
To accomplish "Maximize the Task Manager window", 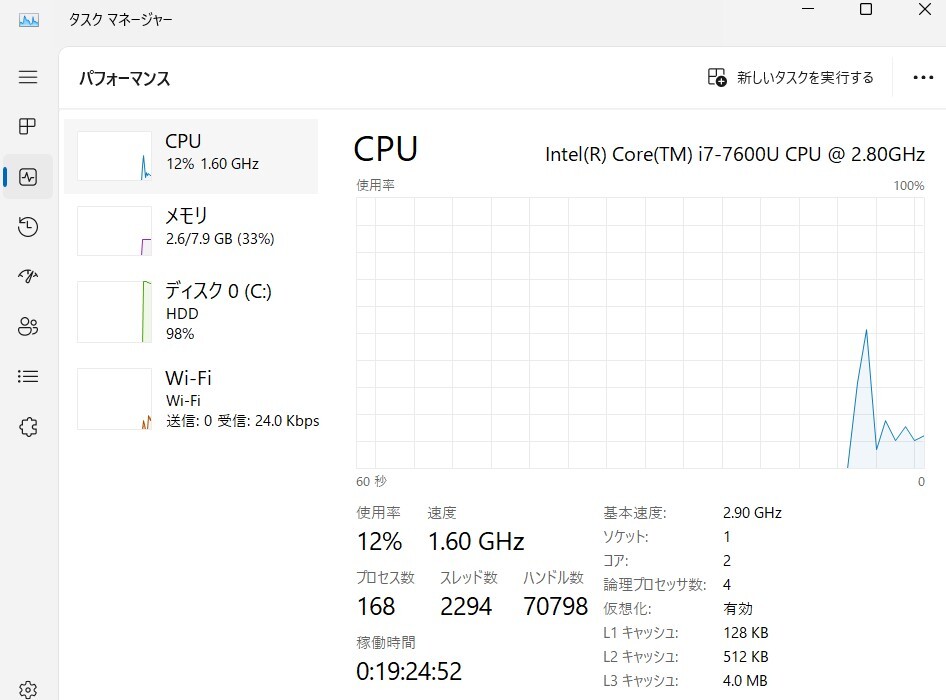I will (864, 10).
